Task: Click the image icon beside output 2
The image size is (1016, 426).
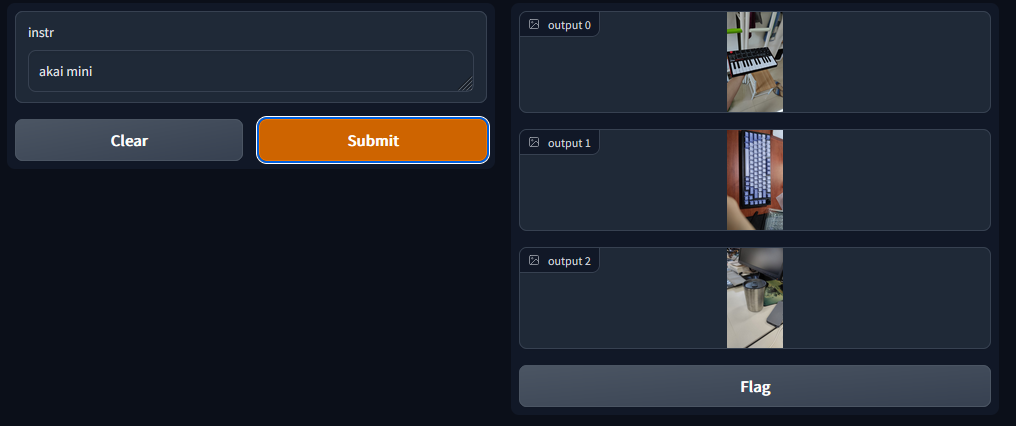Action: click(x=534, y=261)
